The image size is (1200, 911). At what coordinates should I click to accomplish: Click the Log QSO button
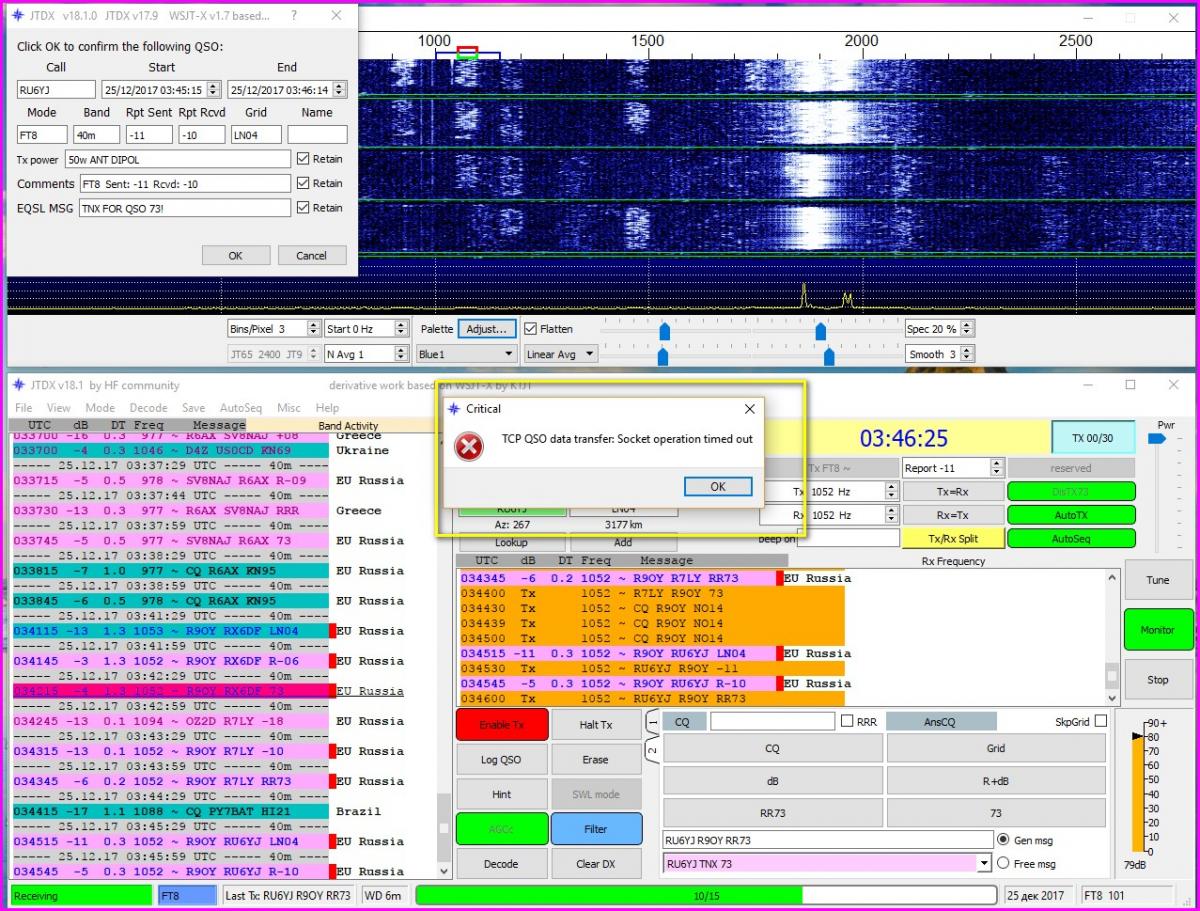[x=501, y=760]
